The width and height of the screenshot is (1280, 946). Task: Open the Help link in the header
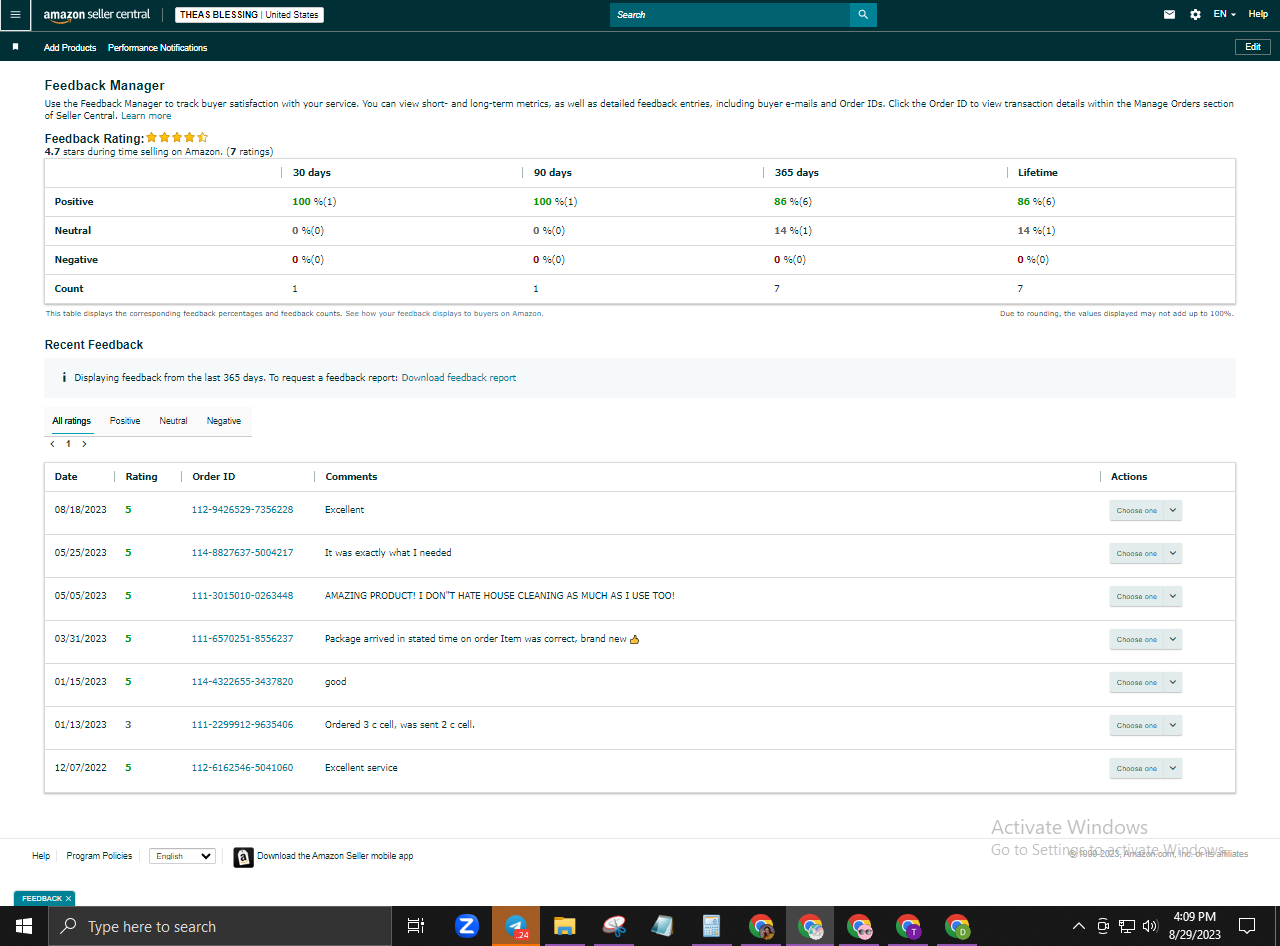pos(1258,15)
